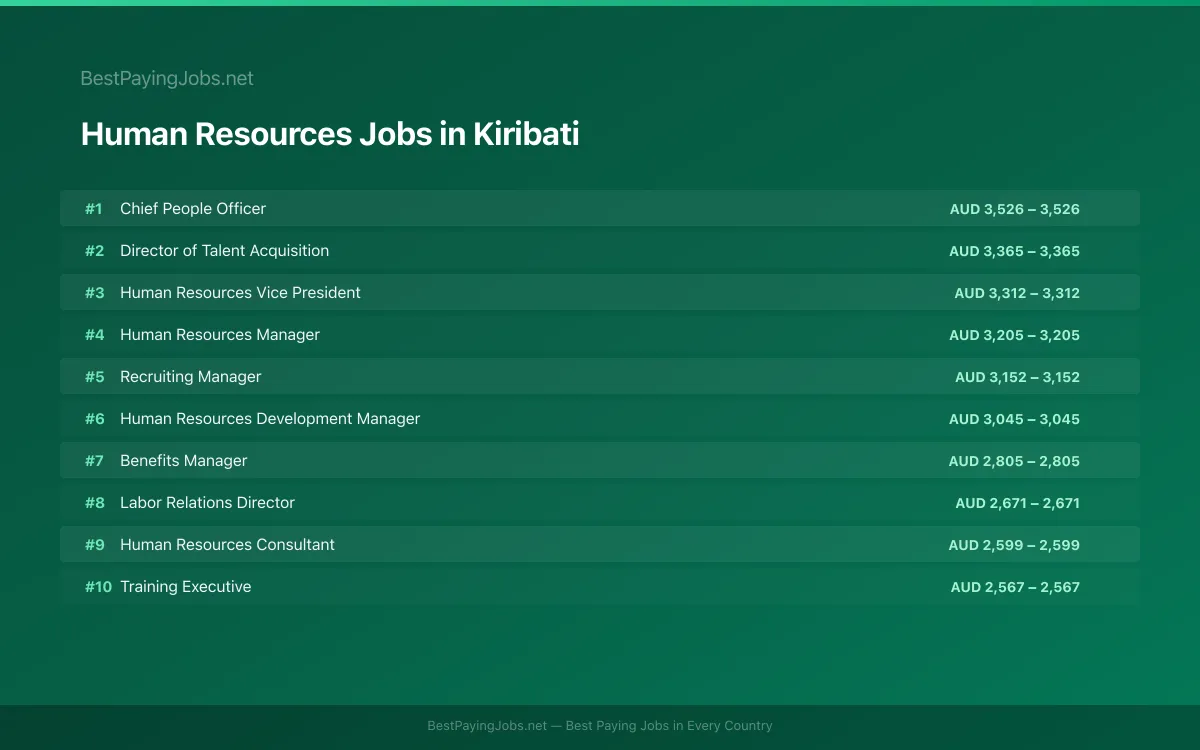This screenshot has width=1200, height=750.
Task: Click the #1 rank number
Action: 93,209
